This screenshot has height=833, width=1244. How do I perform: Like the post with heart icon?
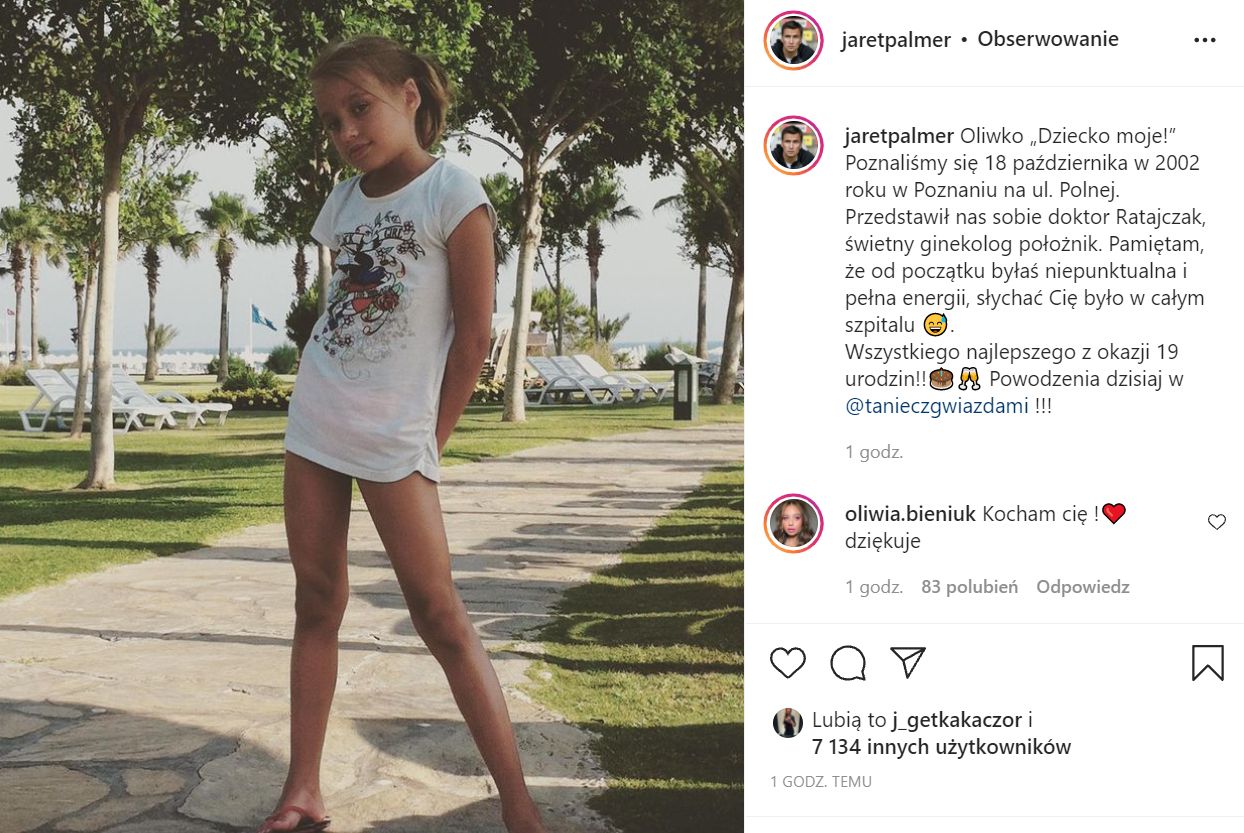pos(788,662)
